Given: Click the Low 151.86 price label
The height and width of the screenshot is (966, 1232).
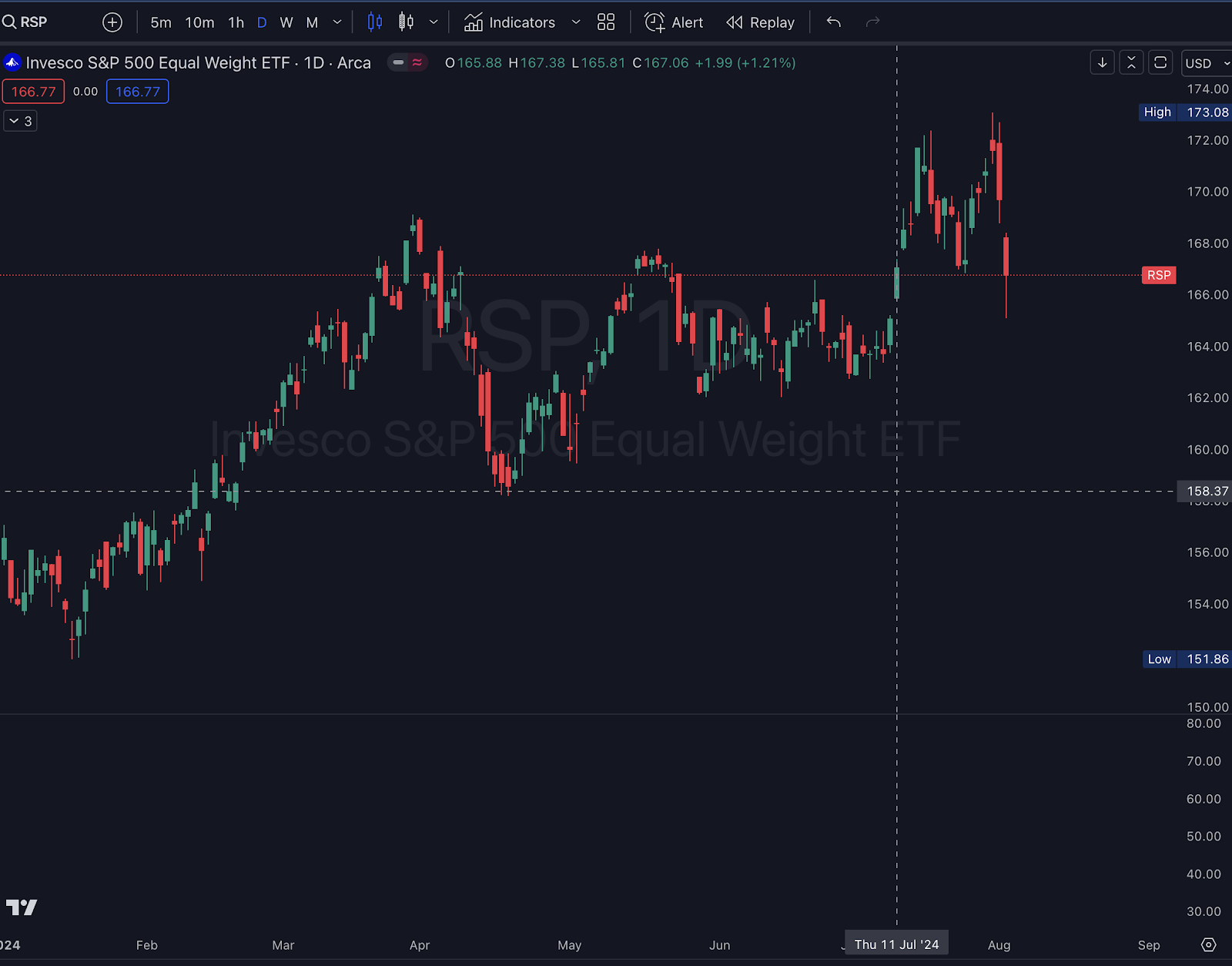Looking at the screenshot, I should pyautogui.click(x=1187, y=659).
